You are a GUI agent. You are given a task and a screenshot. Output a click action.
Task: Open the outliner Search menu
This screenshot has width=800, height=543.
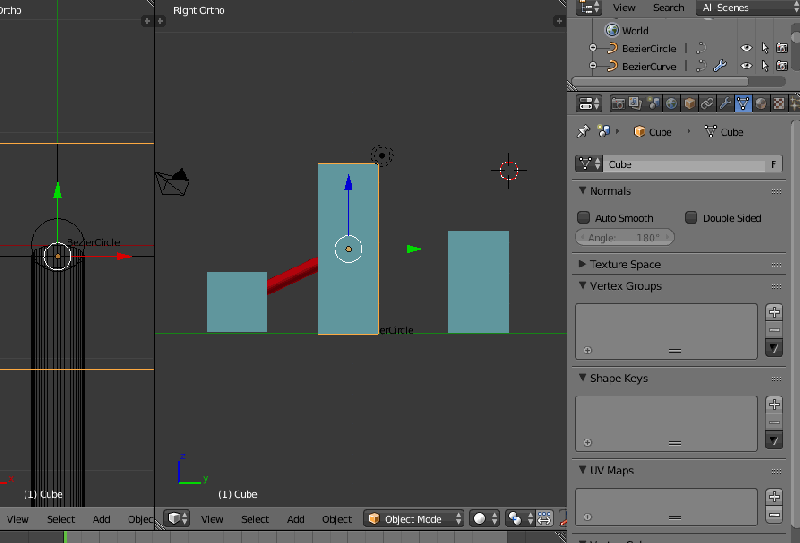pyautogui.click(x=668, y=8)
